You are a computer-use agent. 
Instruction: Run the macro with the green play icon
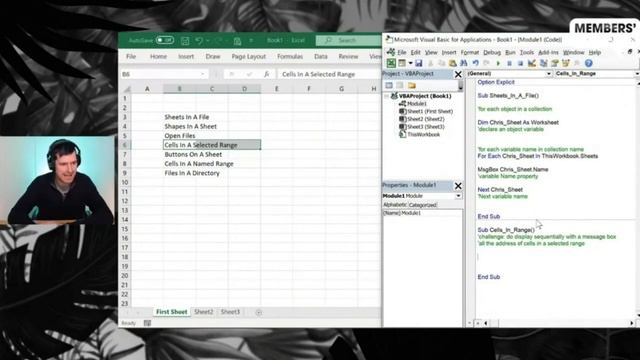pyautogui.click(x=498, y=63)
